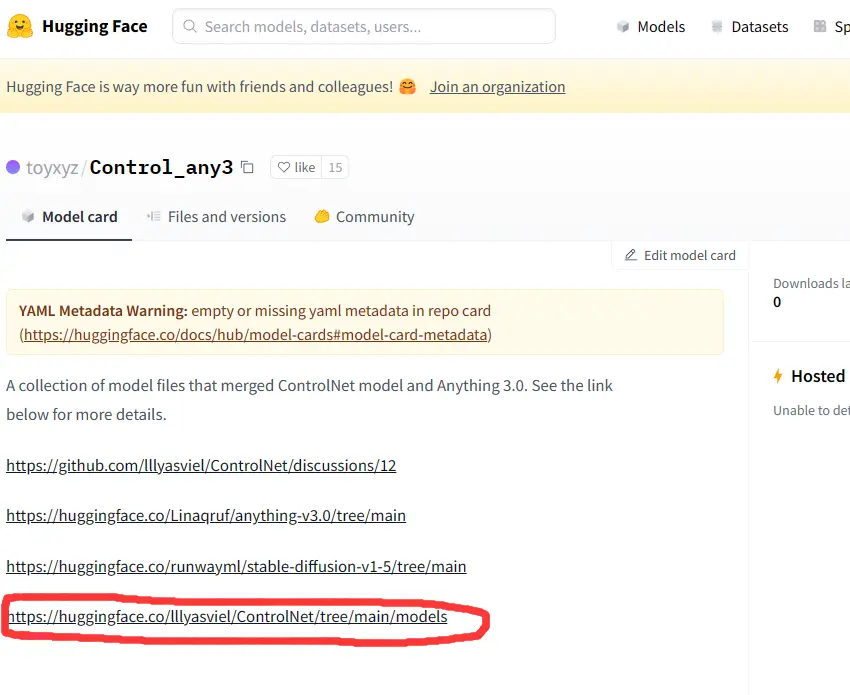Viewport: 850px width, 695px height.
Task: Click Edit model card button
Action: pos(680,255)
